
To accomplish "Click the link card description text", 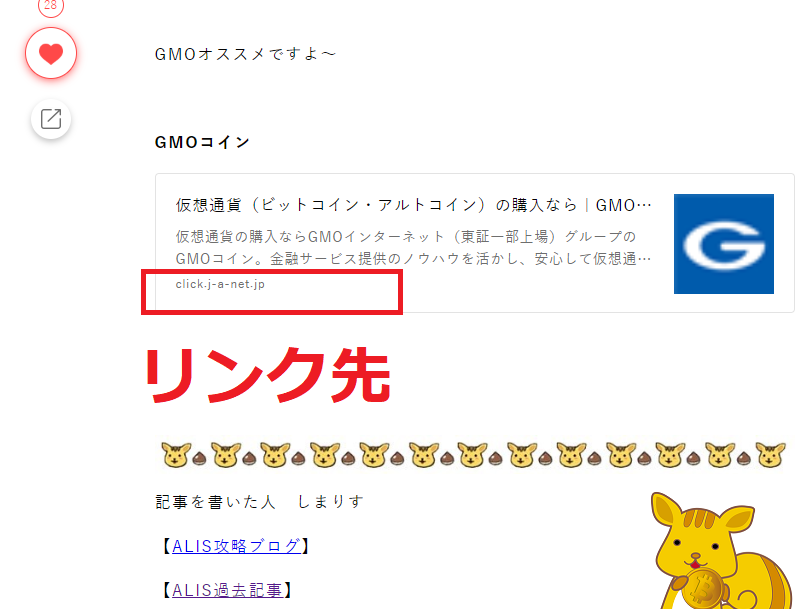I will (414, 247).
